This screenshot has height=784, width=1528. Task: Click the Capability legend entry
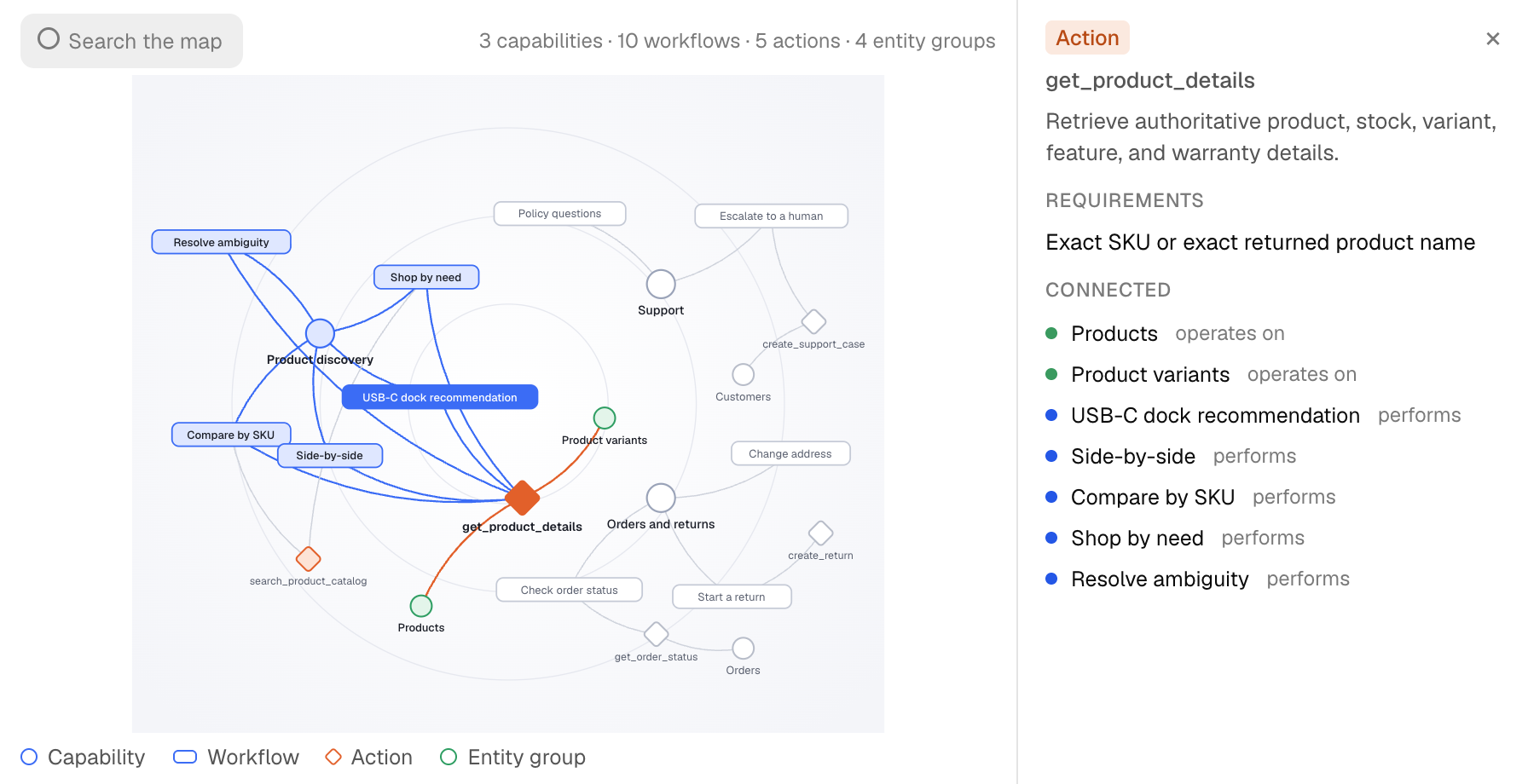(83, 757)
